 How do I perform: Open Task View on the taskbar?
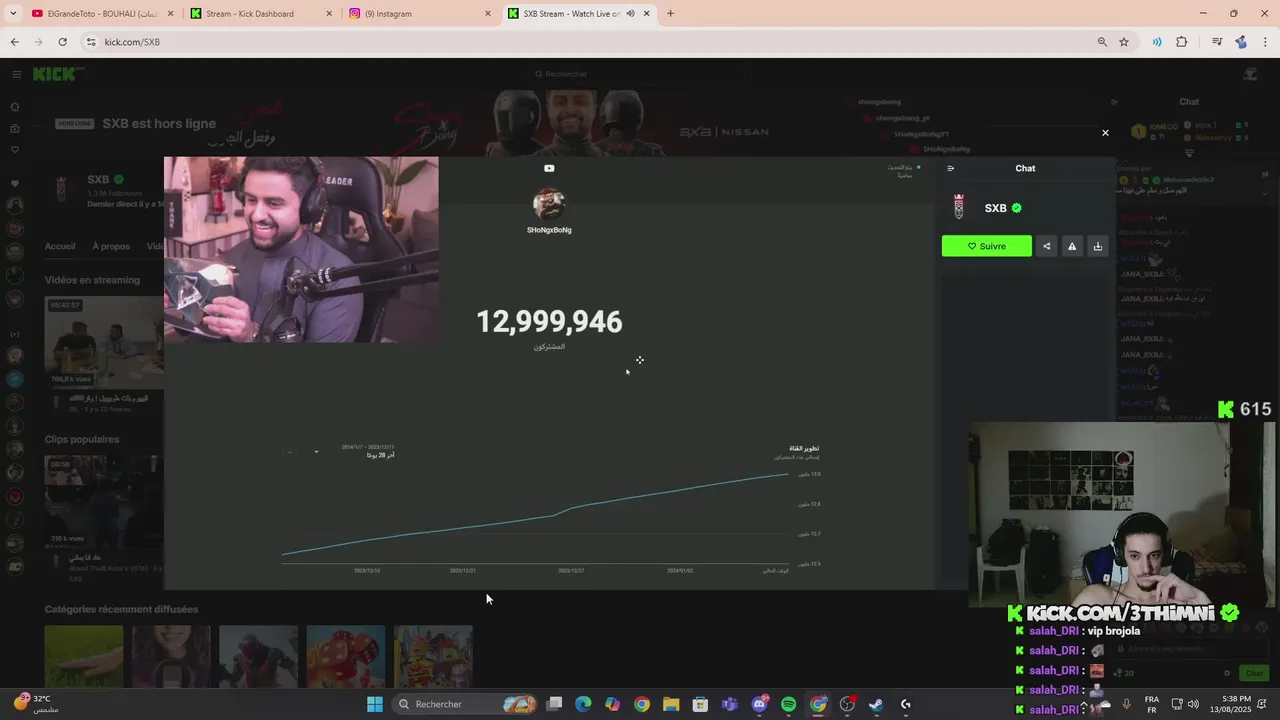[554, 704]
